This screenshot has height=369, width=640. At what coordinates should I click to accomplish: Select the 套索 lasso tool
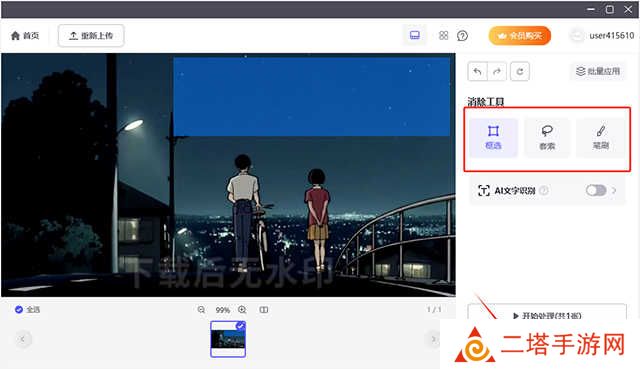tap(547, 138)
